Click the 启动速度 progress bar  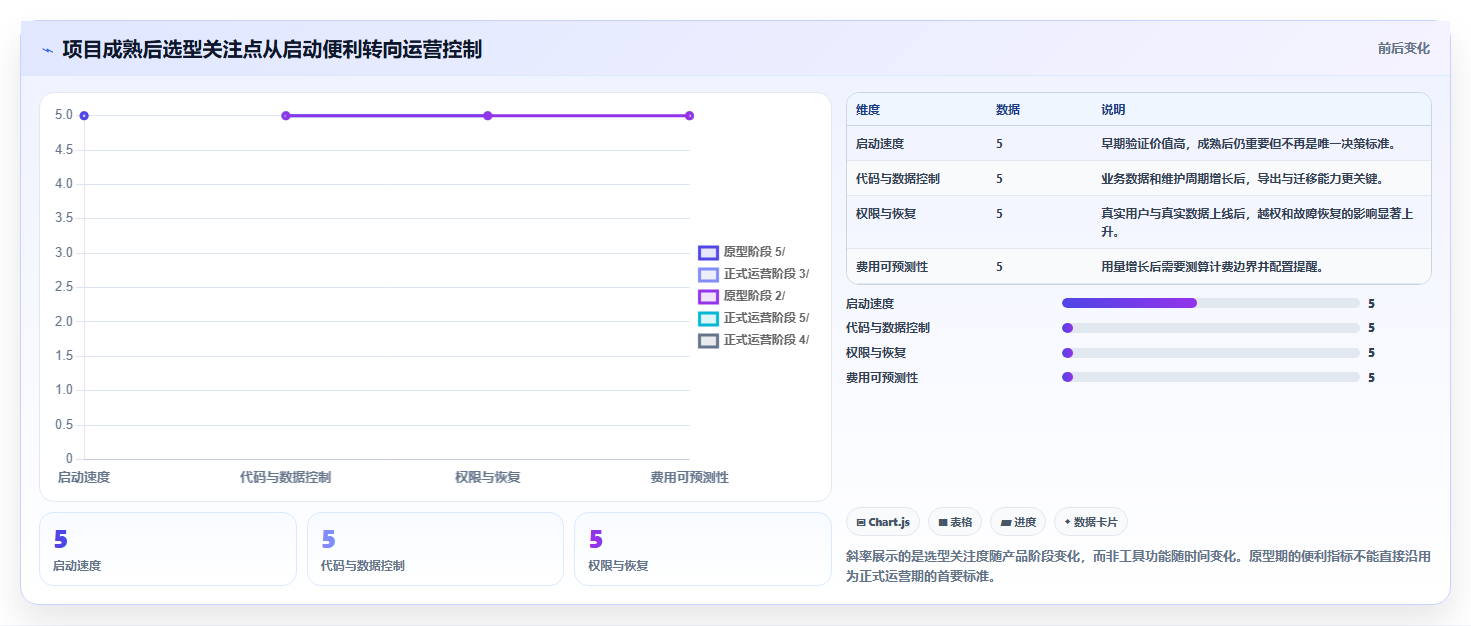point(1210,303)
